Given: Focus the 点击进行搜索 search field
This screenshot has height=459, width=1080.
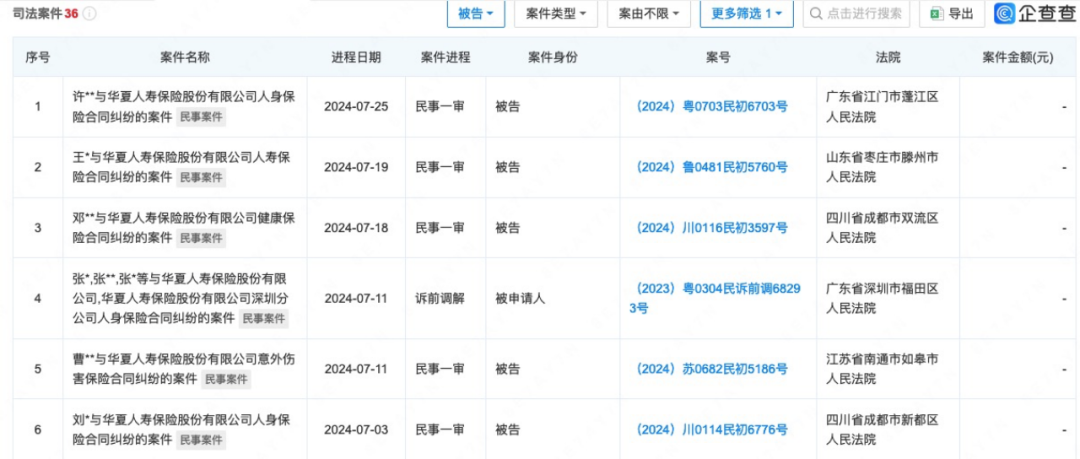Looking at the screenshot, I should (856, 14).
